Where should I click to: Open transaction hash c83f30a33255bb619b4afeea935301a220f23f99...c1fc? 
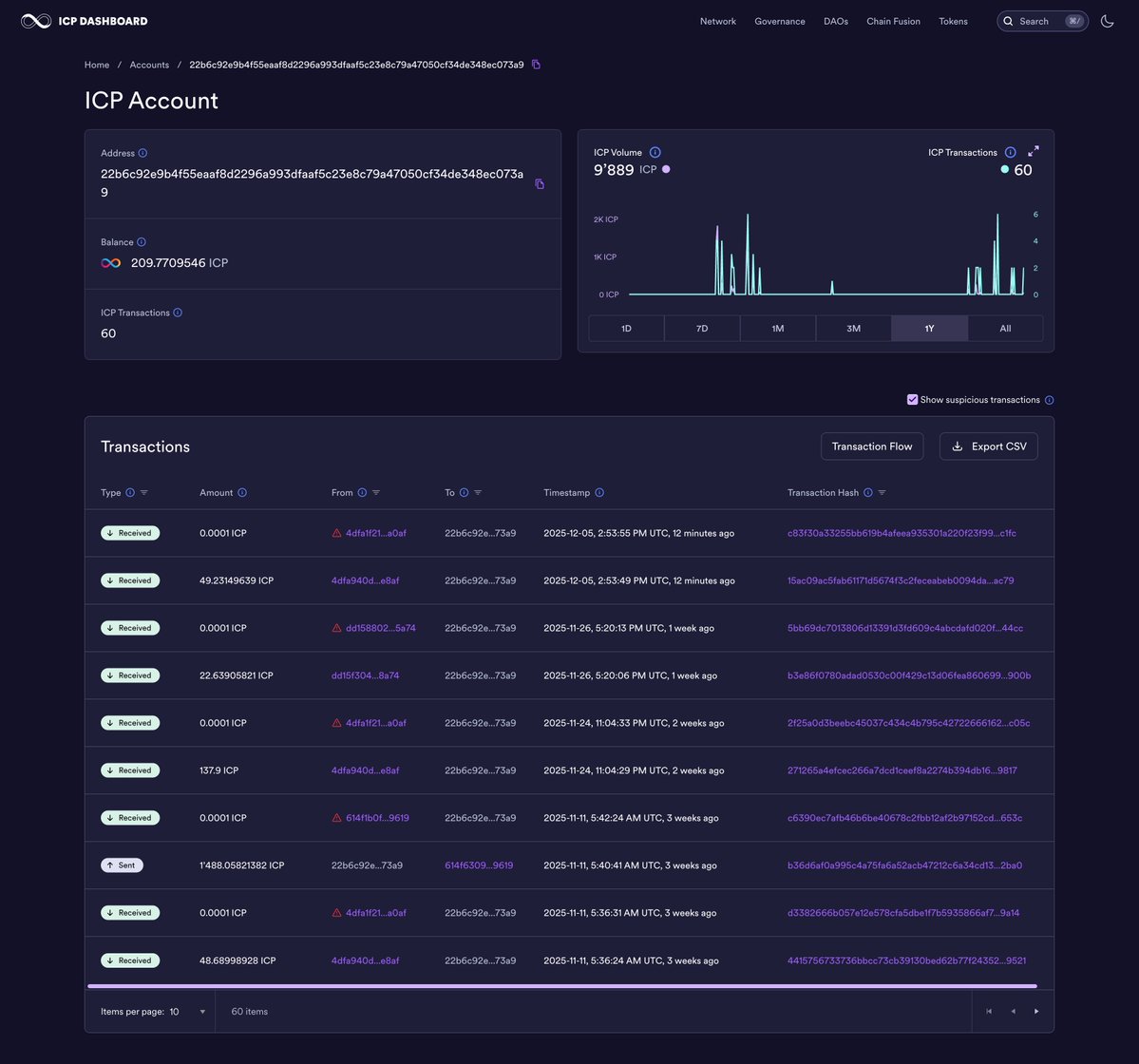901,533
